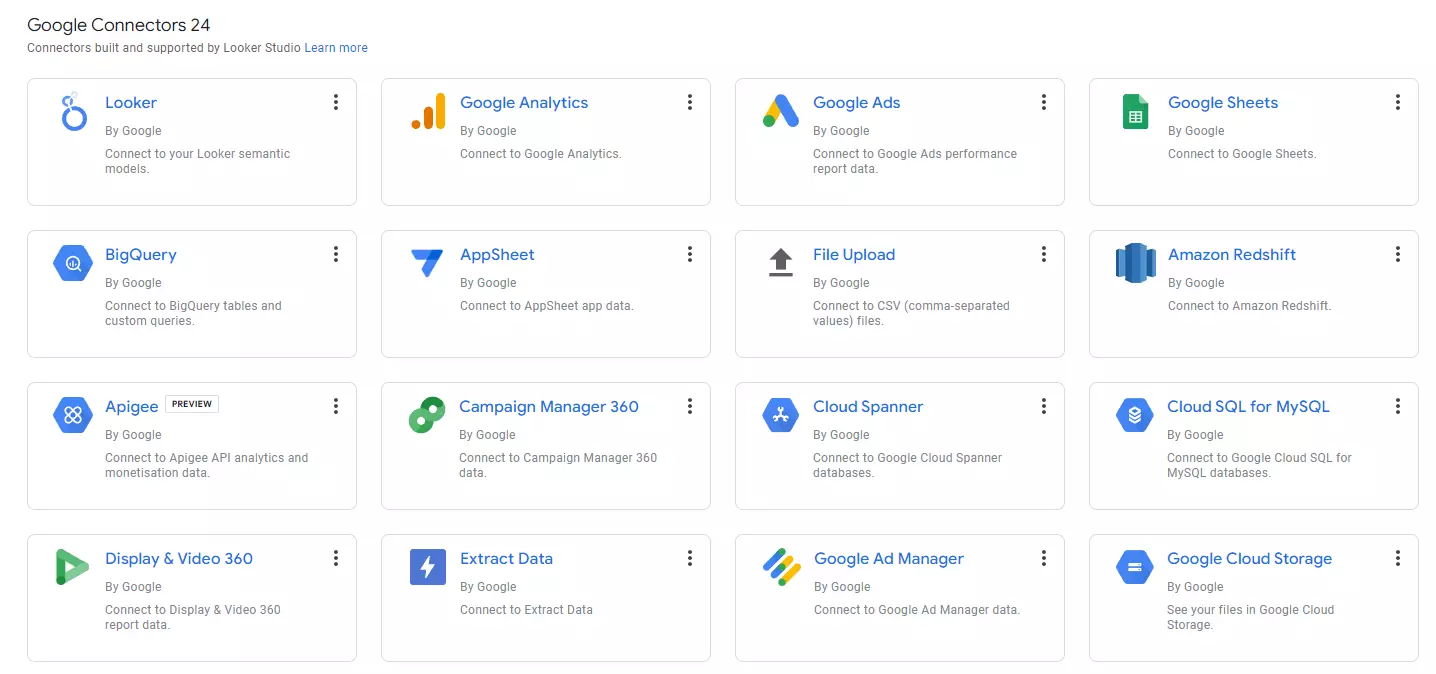Viewport: 1436px width, 674px height.
Task: Select the Amazon Redshift connector title
Action: pos(1232,254)
